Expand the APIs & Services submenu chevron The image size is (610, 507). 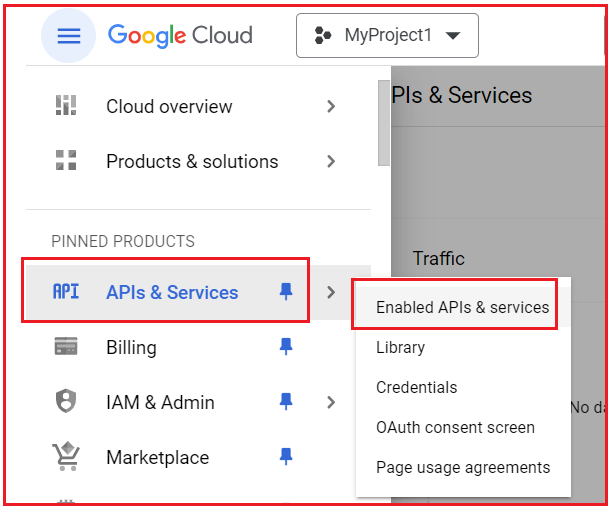pyautogui.click(x=331, y=292)
